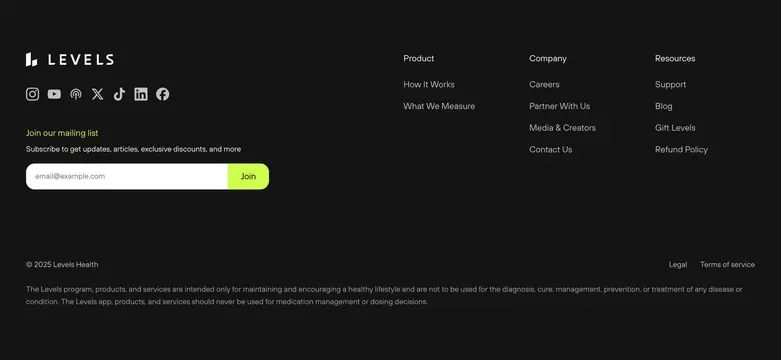Open the Terms of service link
Screen dimensions: 781x360
tap(727, 264)
